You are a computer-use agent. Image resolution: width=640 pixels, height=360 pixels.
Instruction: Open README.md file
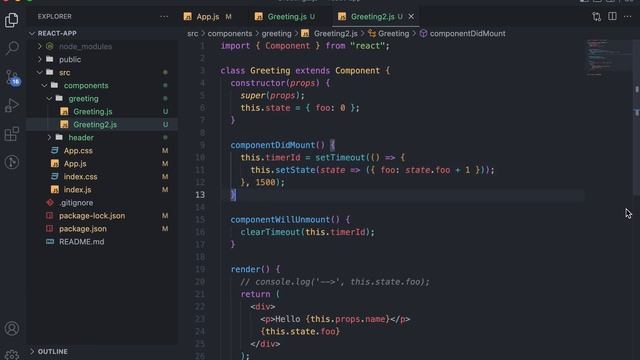click(102, 242)
